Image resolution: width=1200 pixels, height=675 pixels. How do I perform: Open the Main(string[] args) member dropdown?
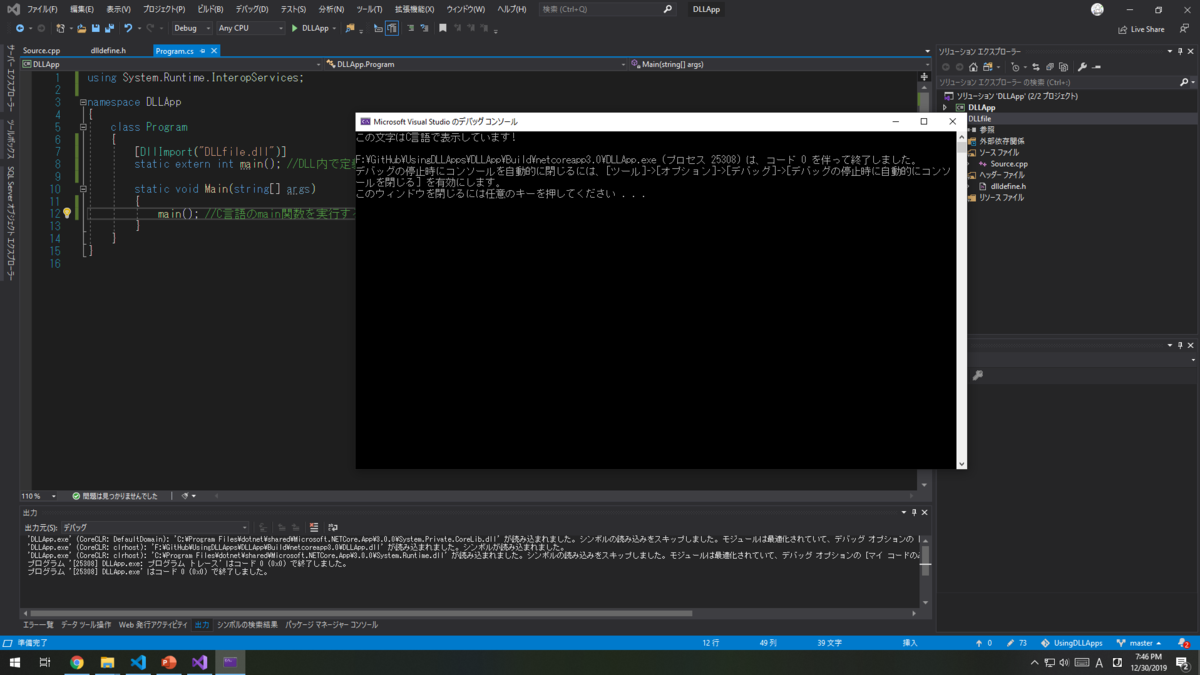[x=779, y=64]
